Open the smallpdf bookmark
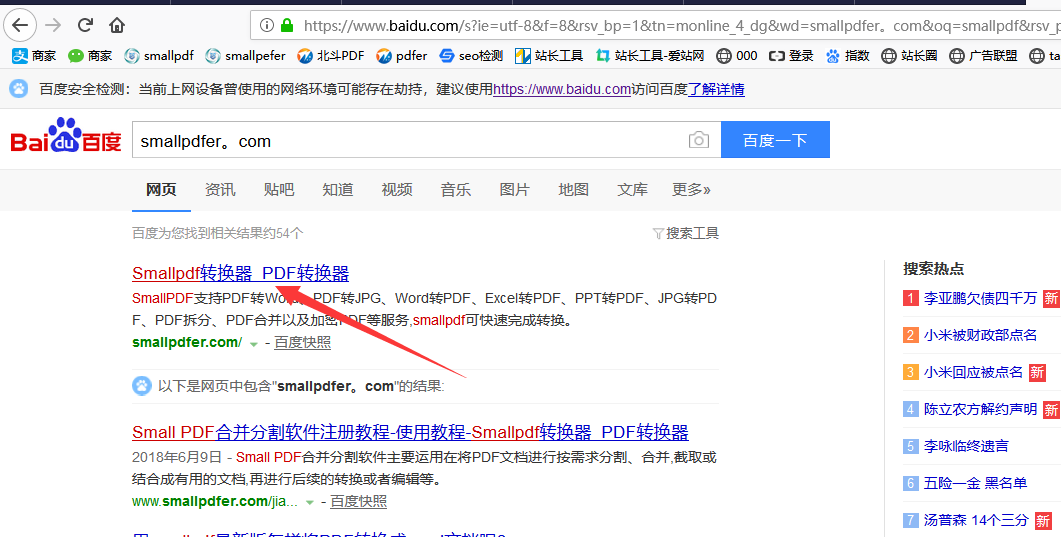1061x537 pixels. click(x=159, y=56)
